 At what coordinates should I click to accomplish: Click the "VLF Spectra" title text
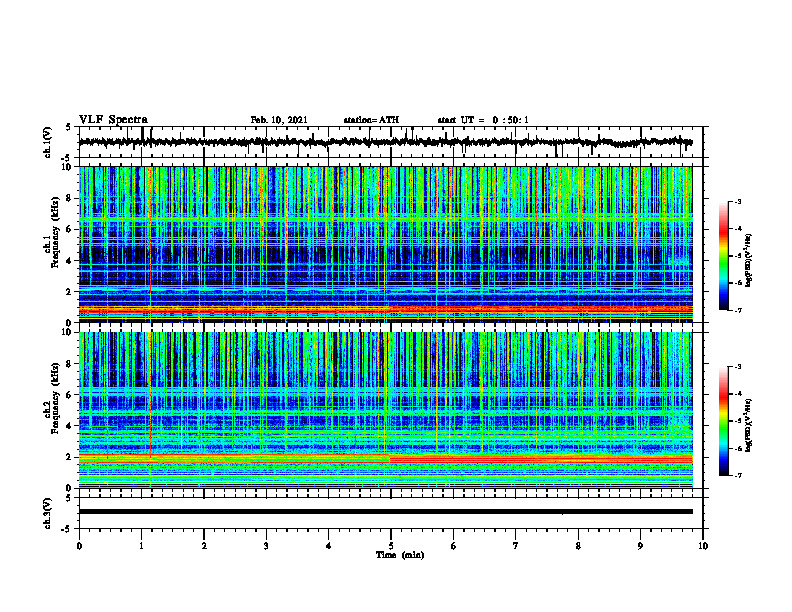(x=113, y=120)
